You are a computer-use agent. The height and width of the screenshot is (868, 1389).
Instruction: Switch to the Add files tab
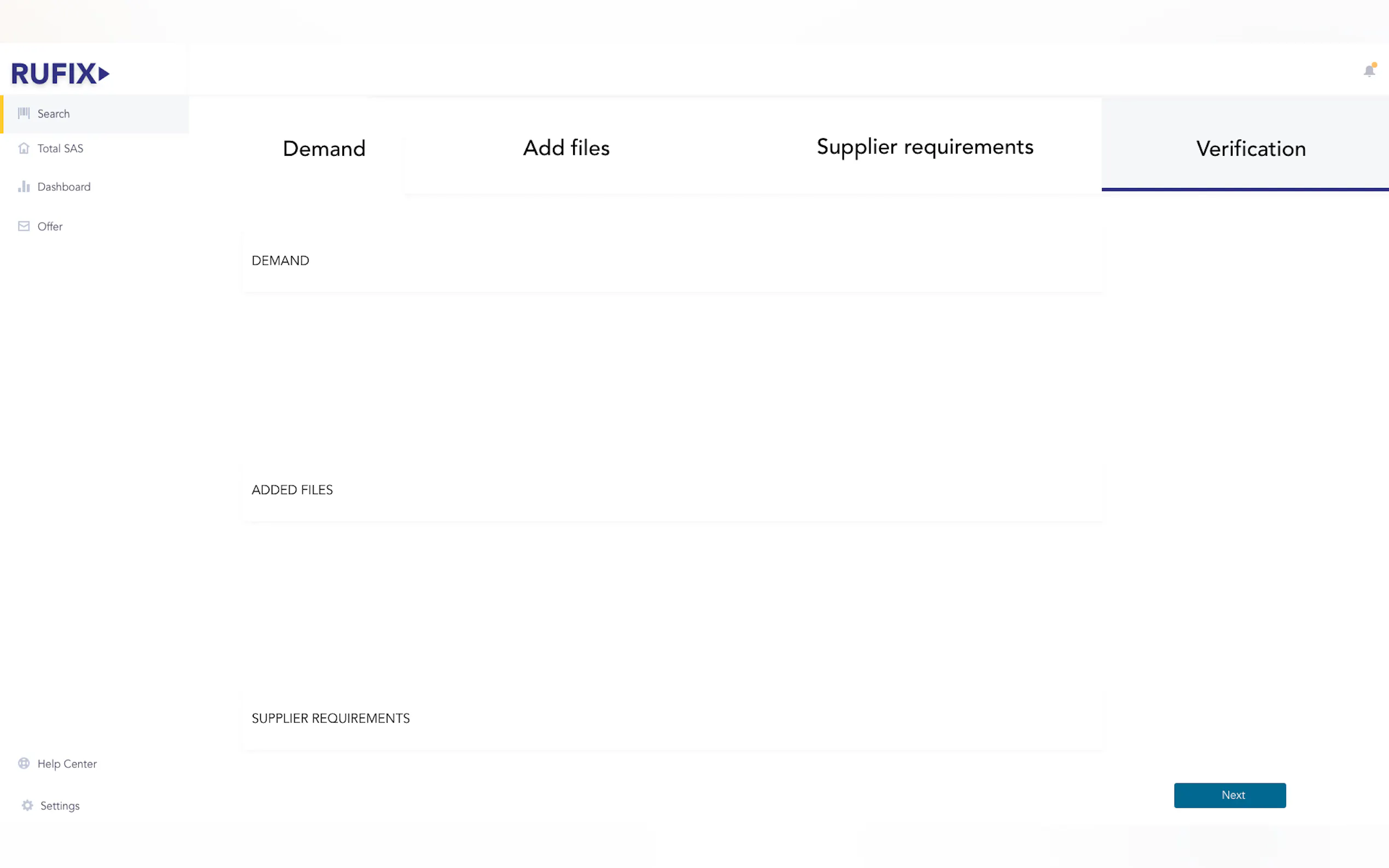566,148
